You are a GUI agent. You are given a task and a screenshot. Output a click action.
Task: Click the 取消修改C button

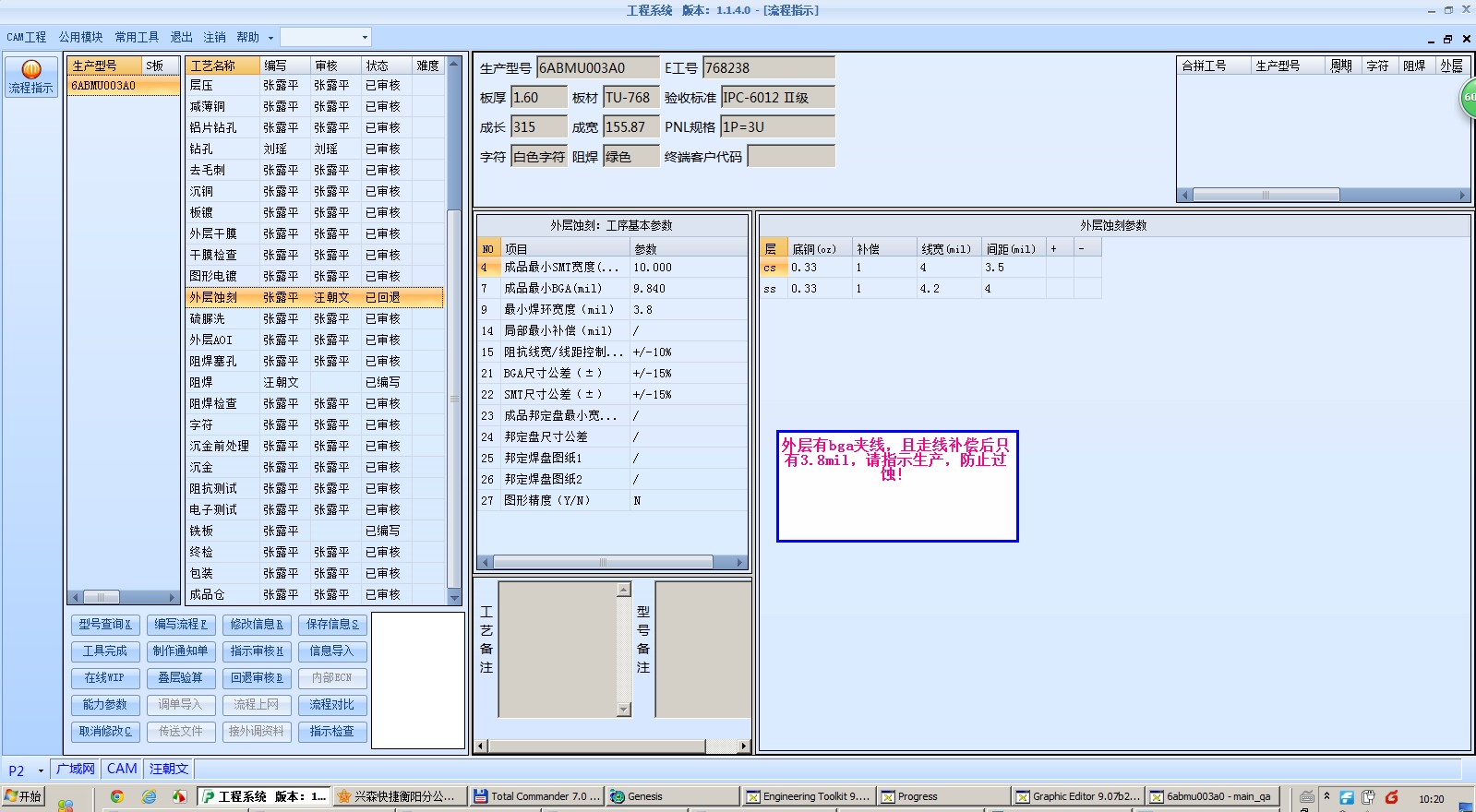(105, 732)
